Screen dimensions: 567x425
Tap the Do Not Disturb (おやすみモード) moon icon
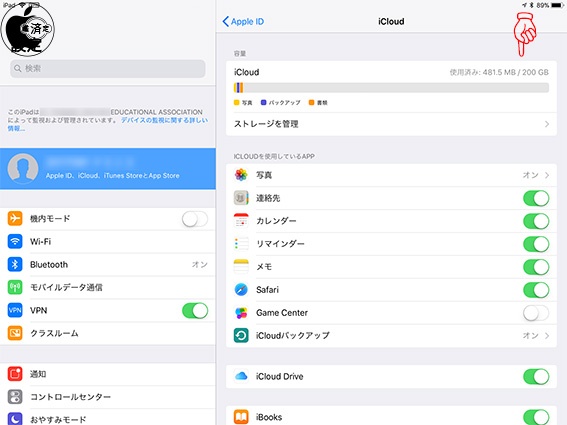(15, 419)
